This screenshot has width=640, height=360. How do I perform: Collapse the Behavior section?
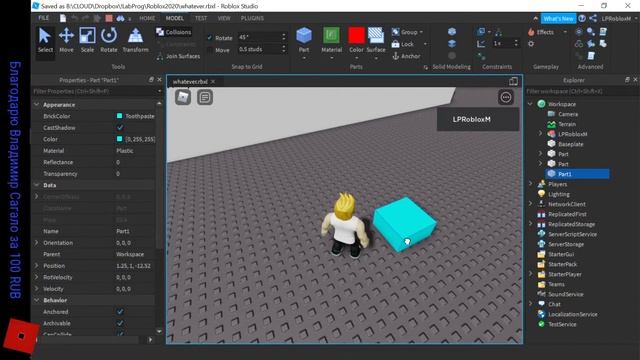pos(36,300)
